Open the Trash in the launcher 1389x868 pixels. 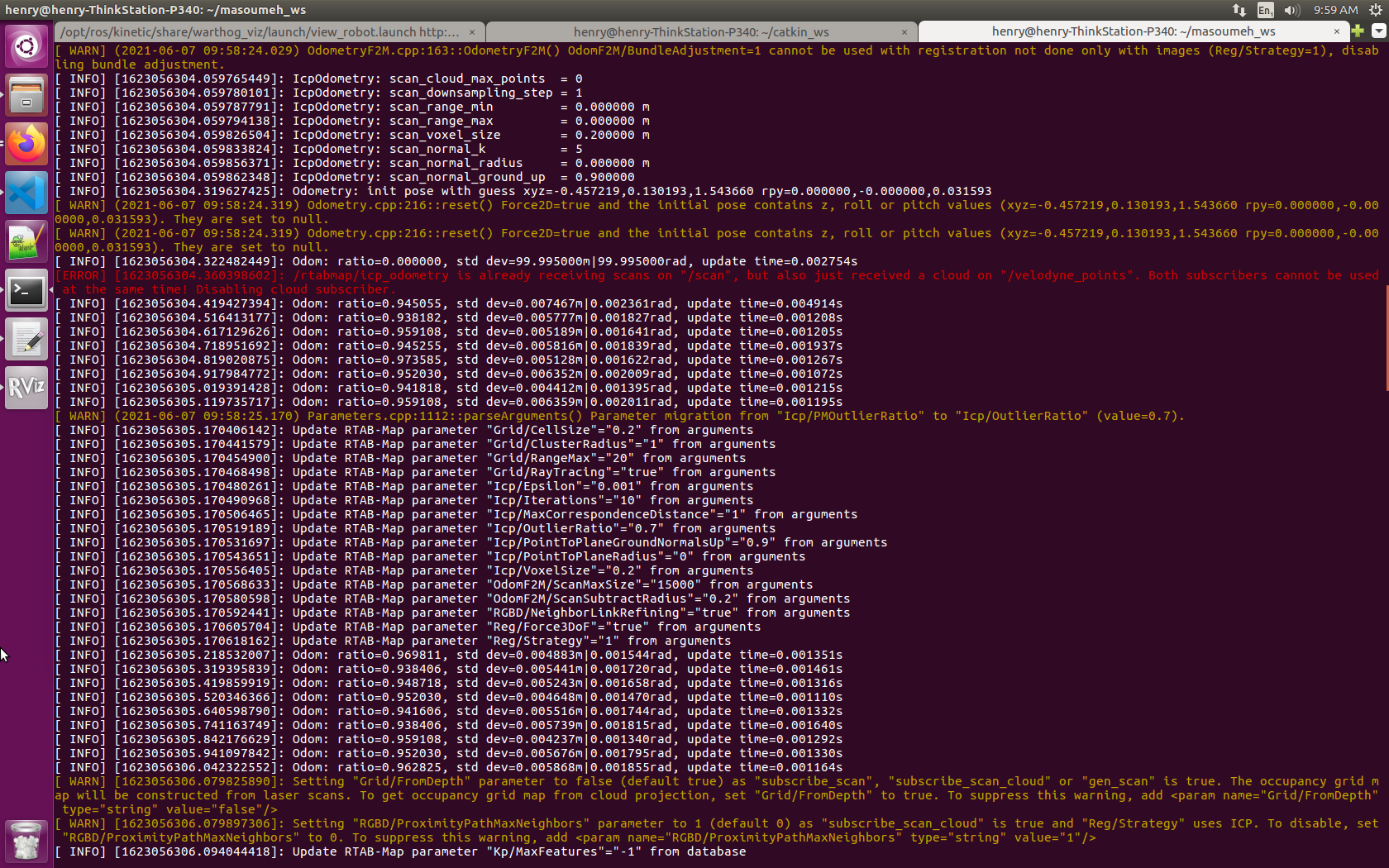(x=26, y=841)
